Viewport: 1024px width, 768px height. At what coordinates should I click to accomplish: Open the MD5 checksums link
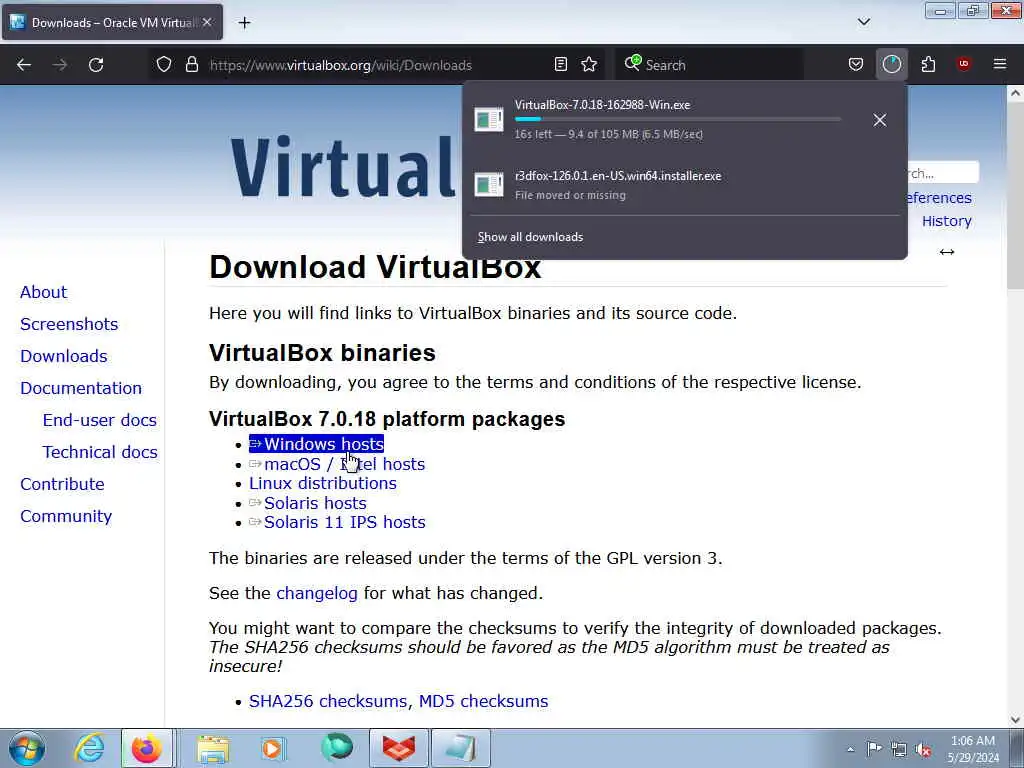point(483,701)
